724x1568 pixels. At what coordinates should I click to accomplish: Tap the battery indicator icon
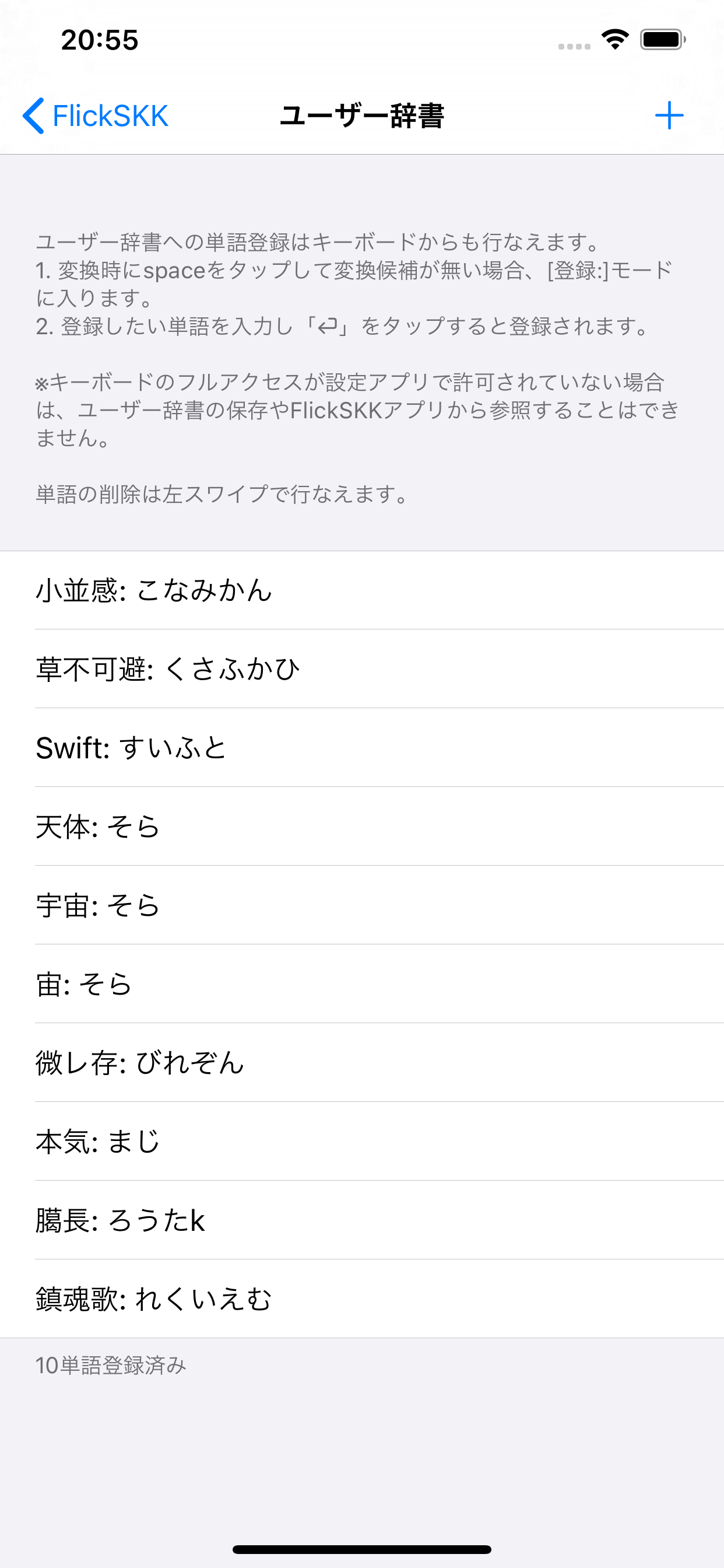coord(663,40)
